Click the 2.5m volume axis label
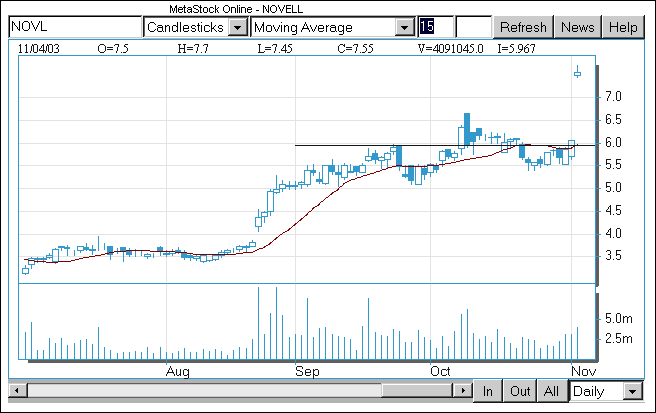656x413 pixels. 619,339
